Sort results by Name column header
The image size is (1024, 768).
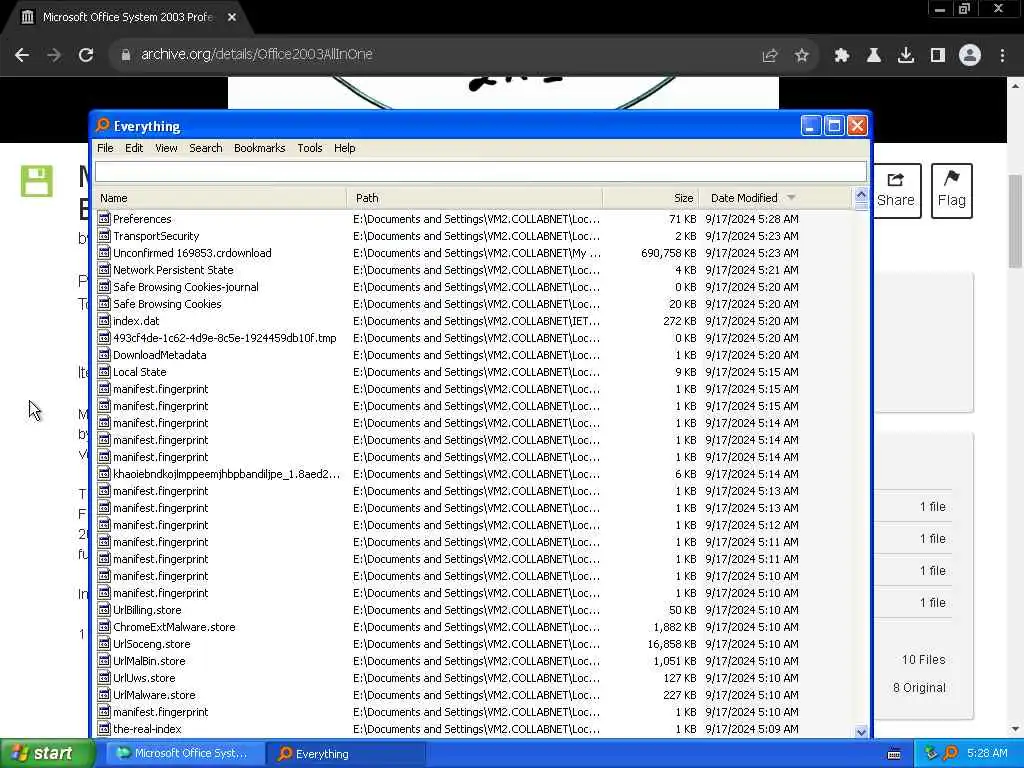tap(220, 198)
